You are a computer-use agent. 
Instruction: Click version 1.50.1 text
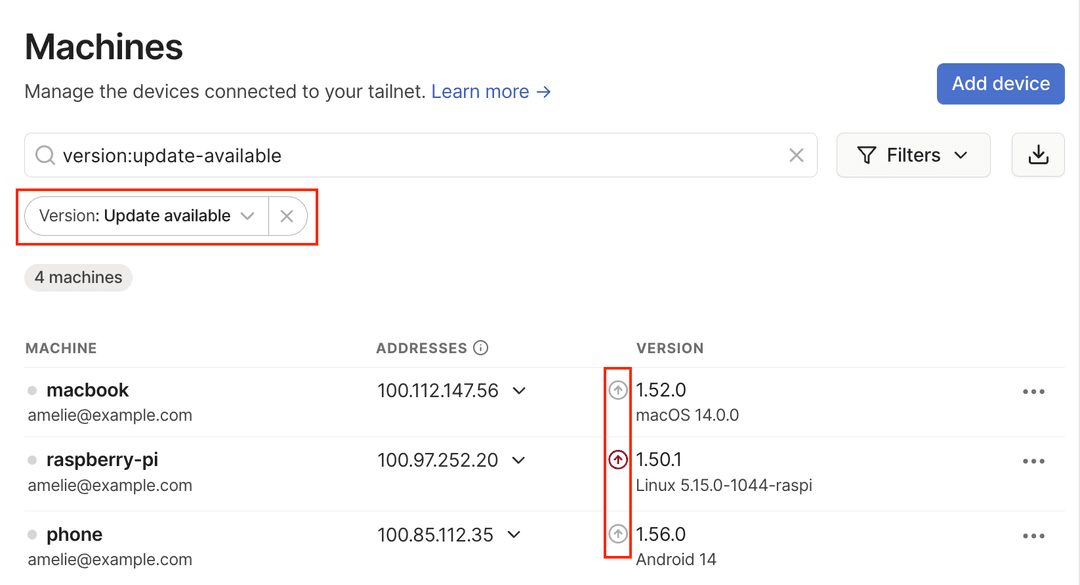tap(658, 460)
